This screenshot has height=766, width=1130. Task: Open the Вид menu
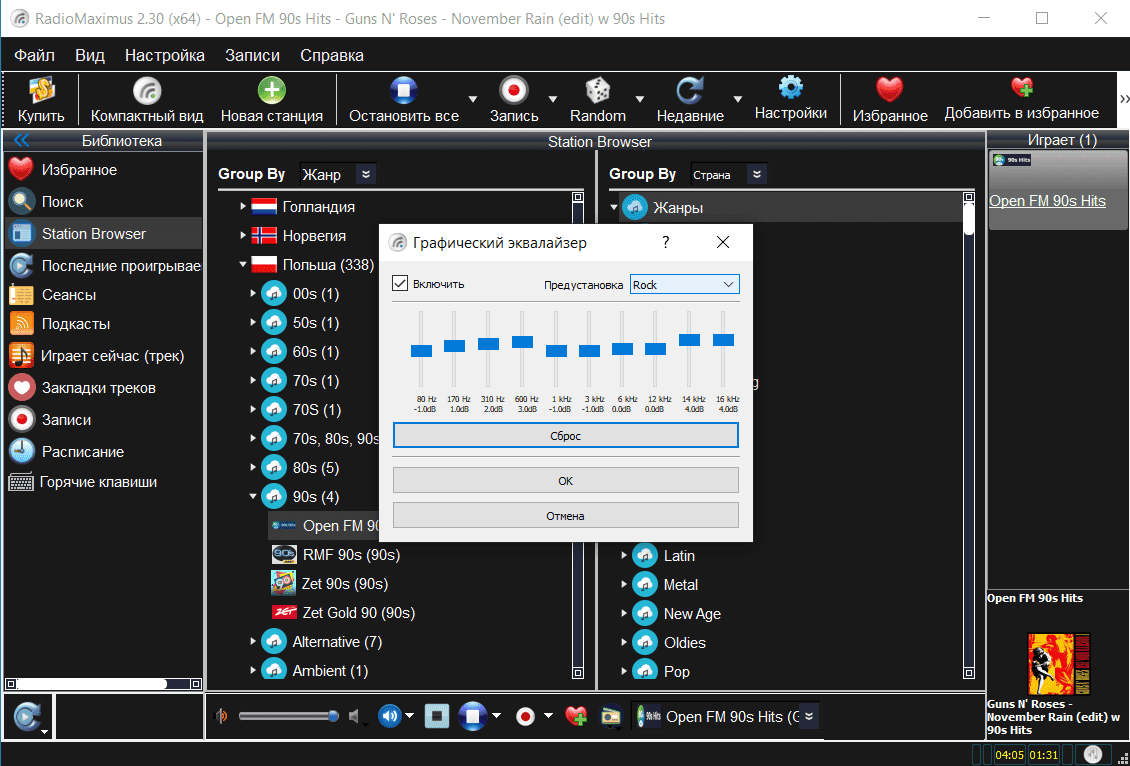point(90,55)
